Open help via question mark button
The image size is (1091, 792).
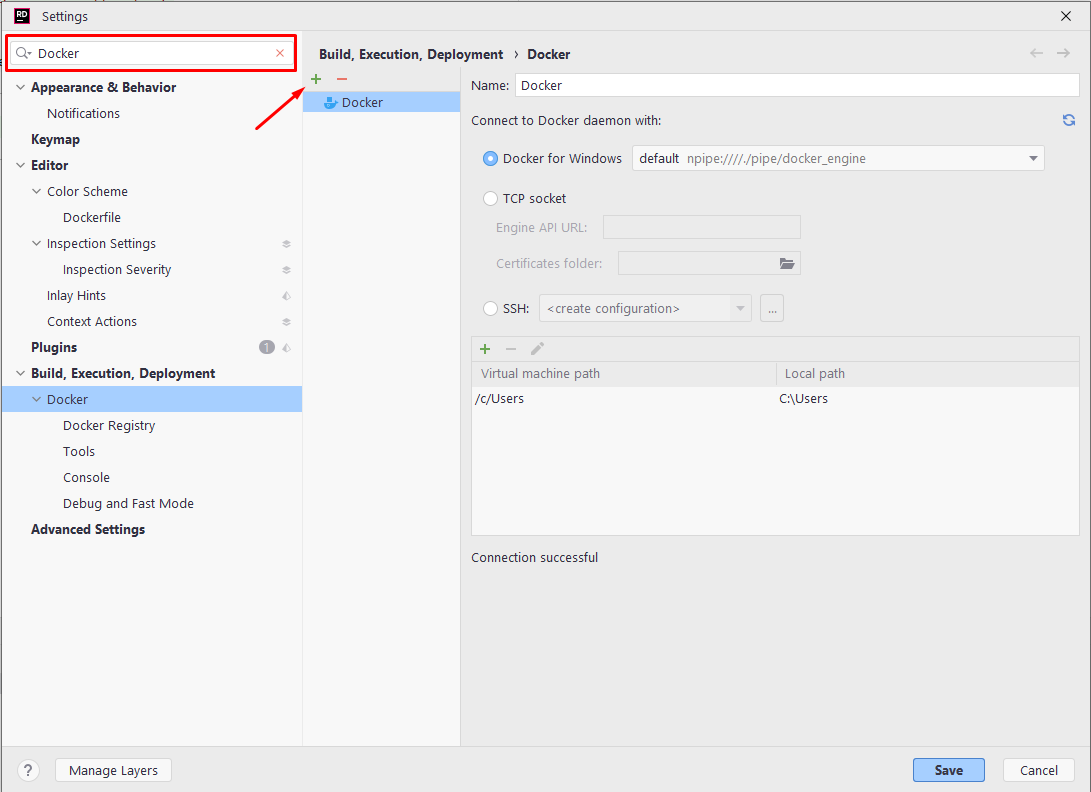pyautogui.click(x=28, y=770)
